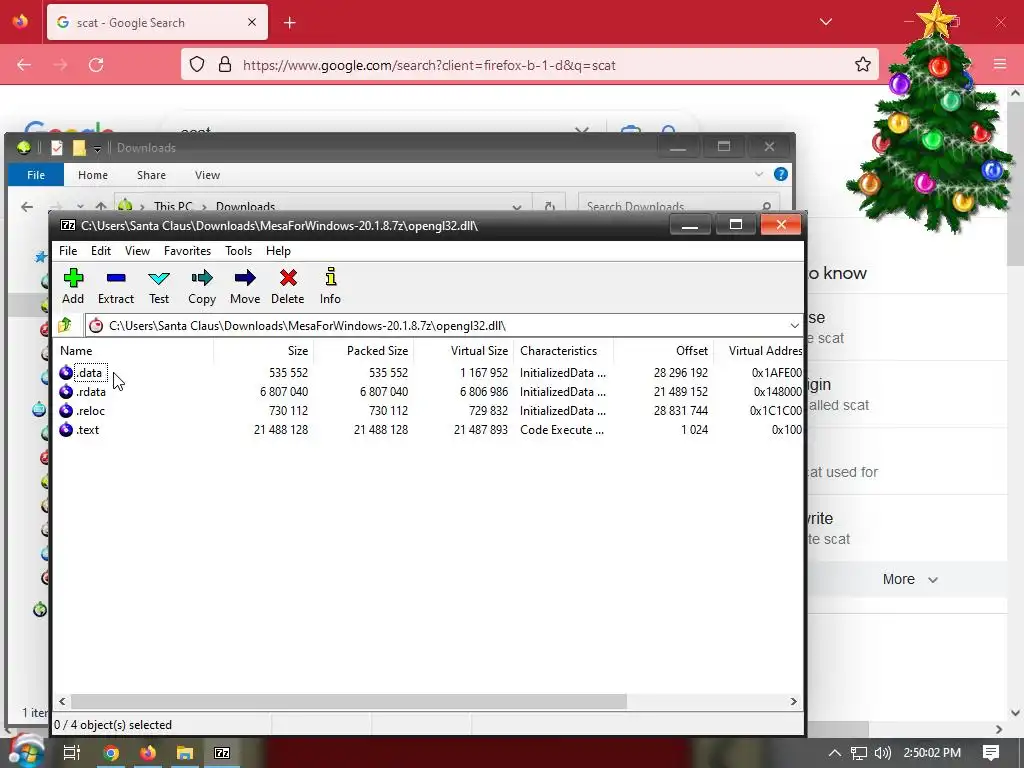
Task: Open Chrome from the taskbar
Action: point(111,753)
